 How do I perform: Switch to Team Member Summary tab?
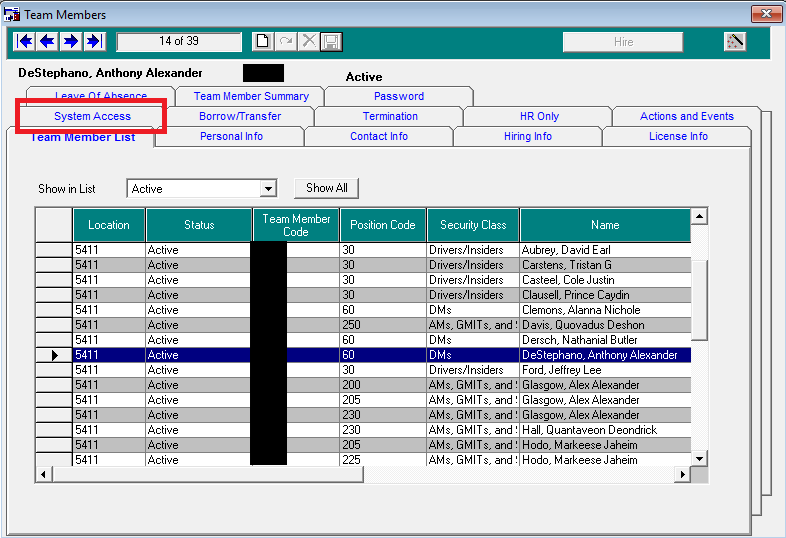251,96
